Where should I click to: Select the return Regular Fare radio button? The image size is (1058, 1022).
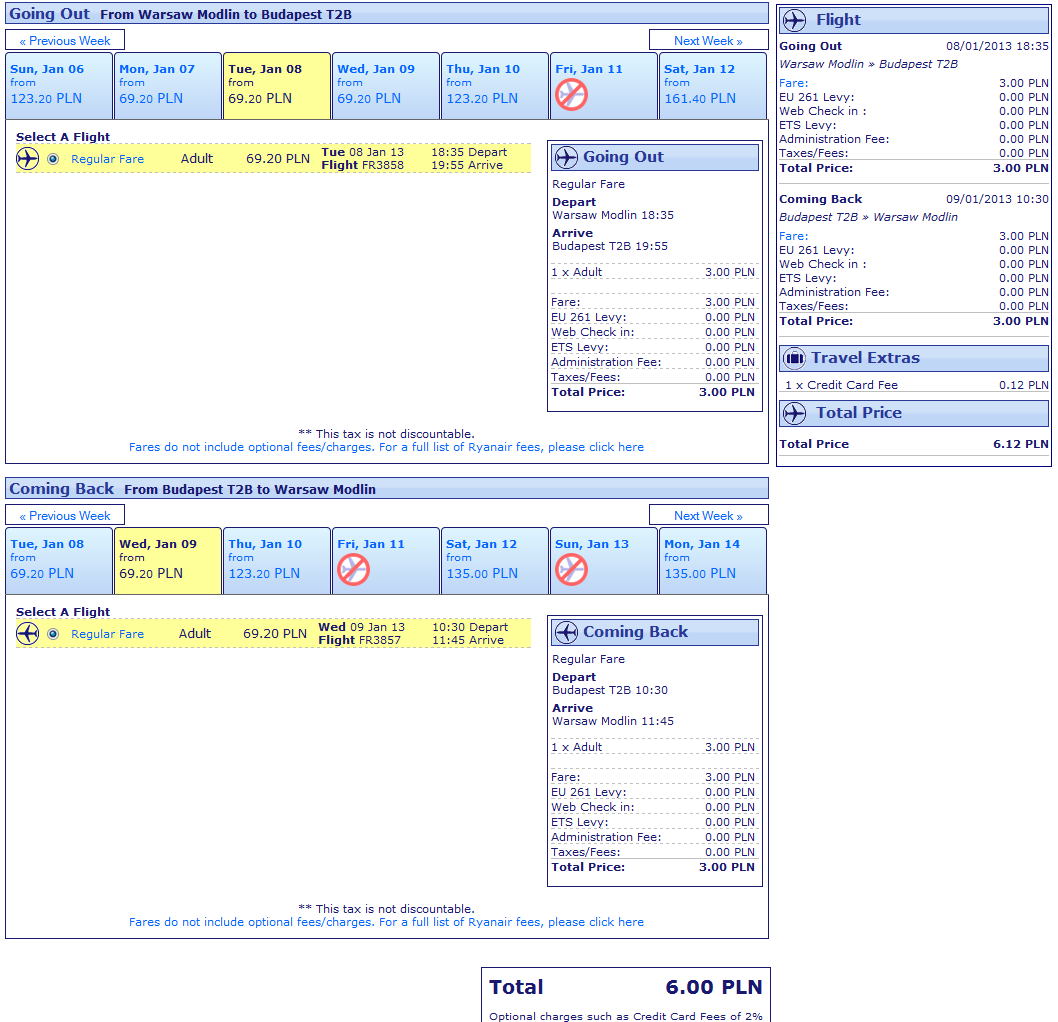point(53,634)
